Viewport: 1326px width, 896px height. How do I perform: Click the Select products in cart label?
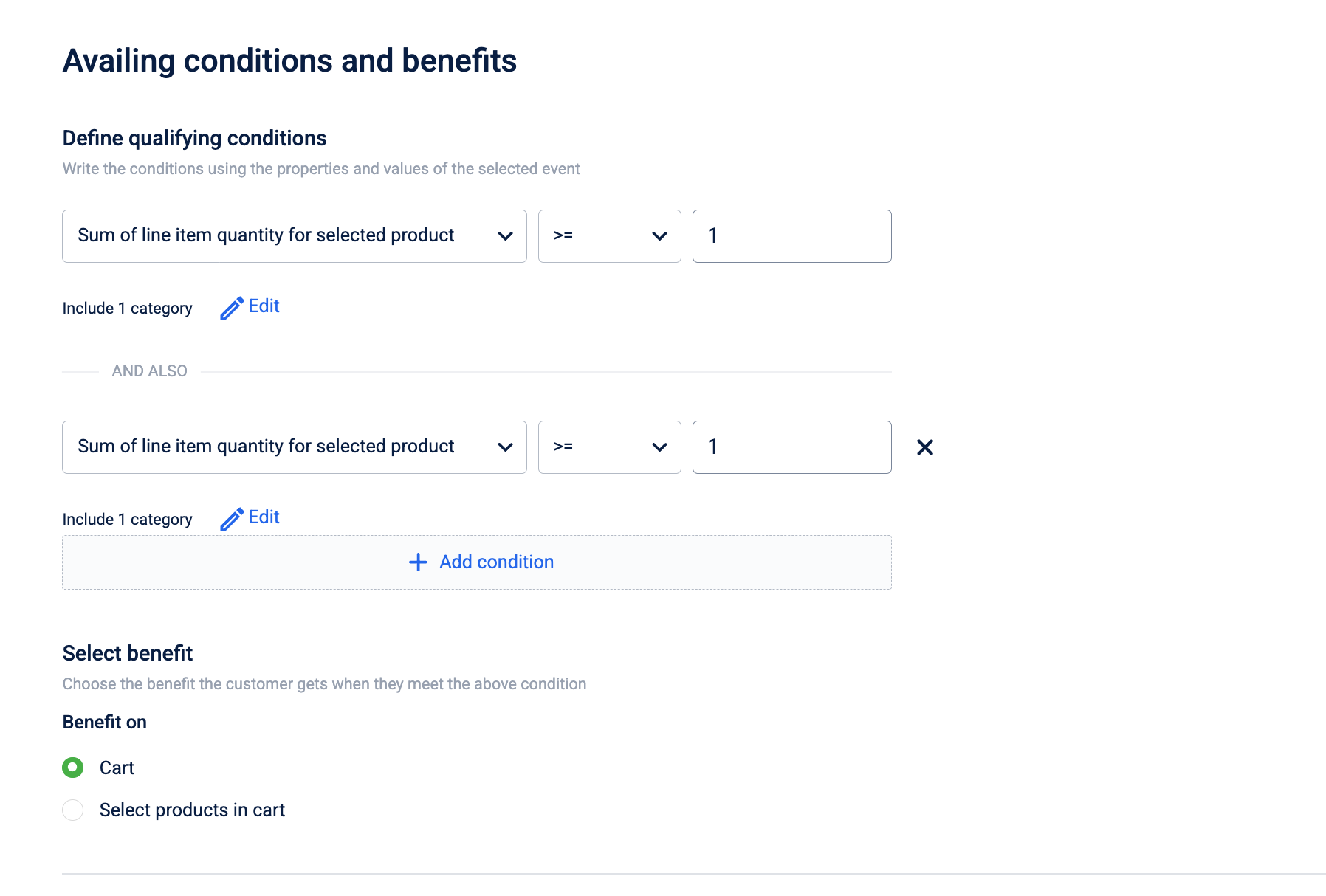192,810
